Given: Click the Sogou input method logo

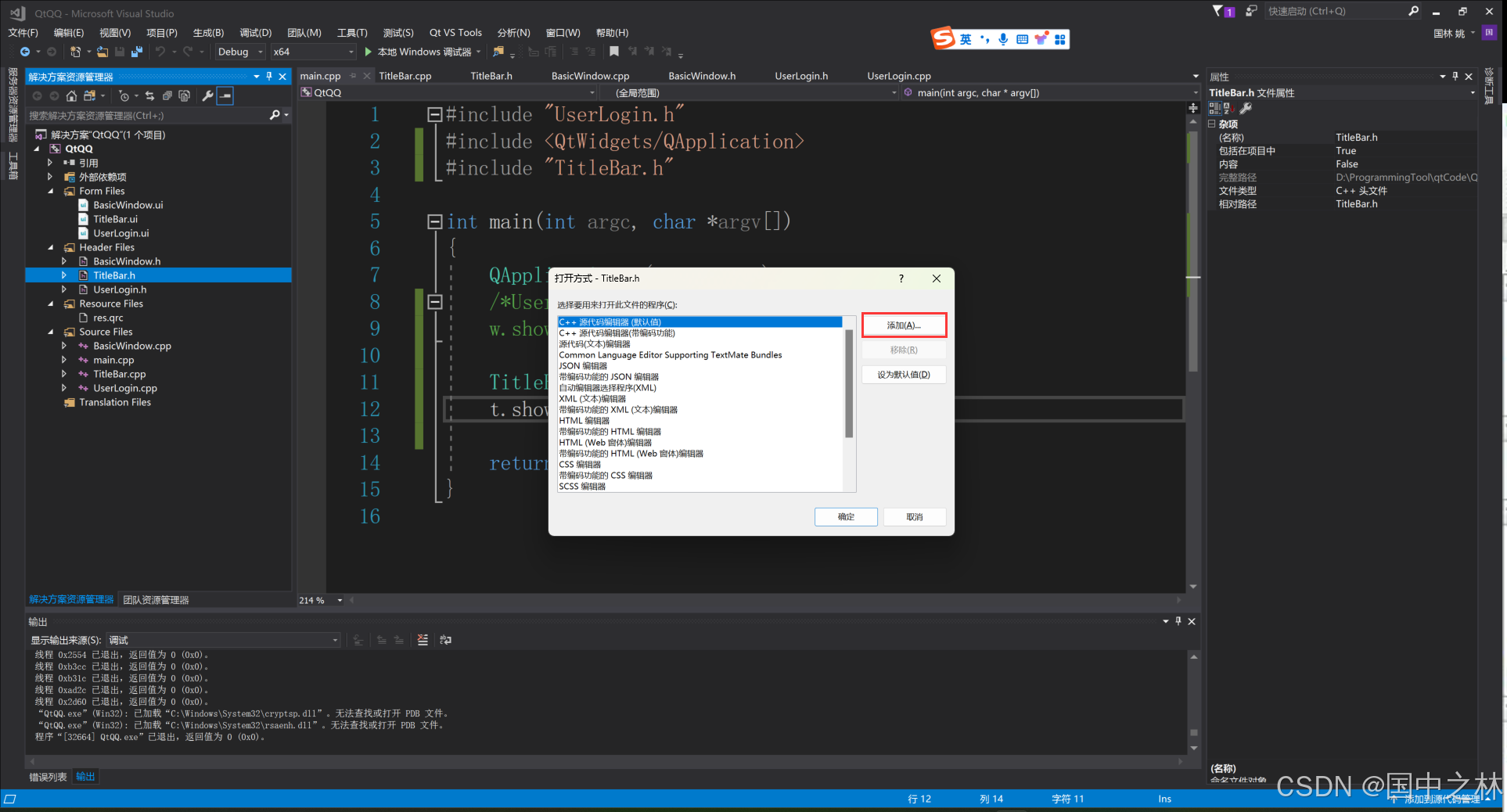Looking at the screenshot, I should (x=943, y=38).
